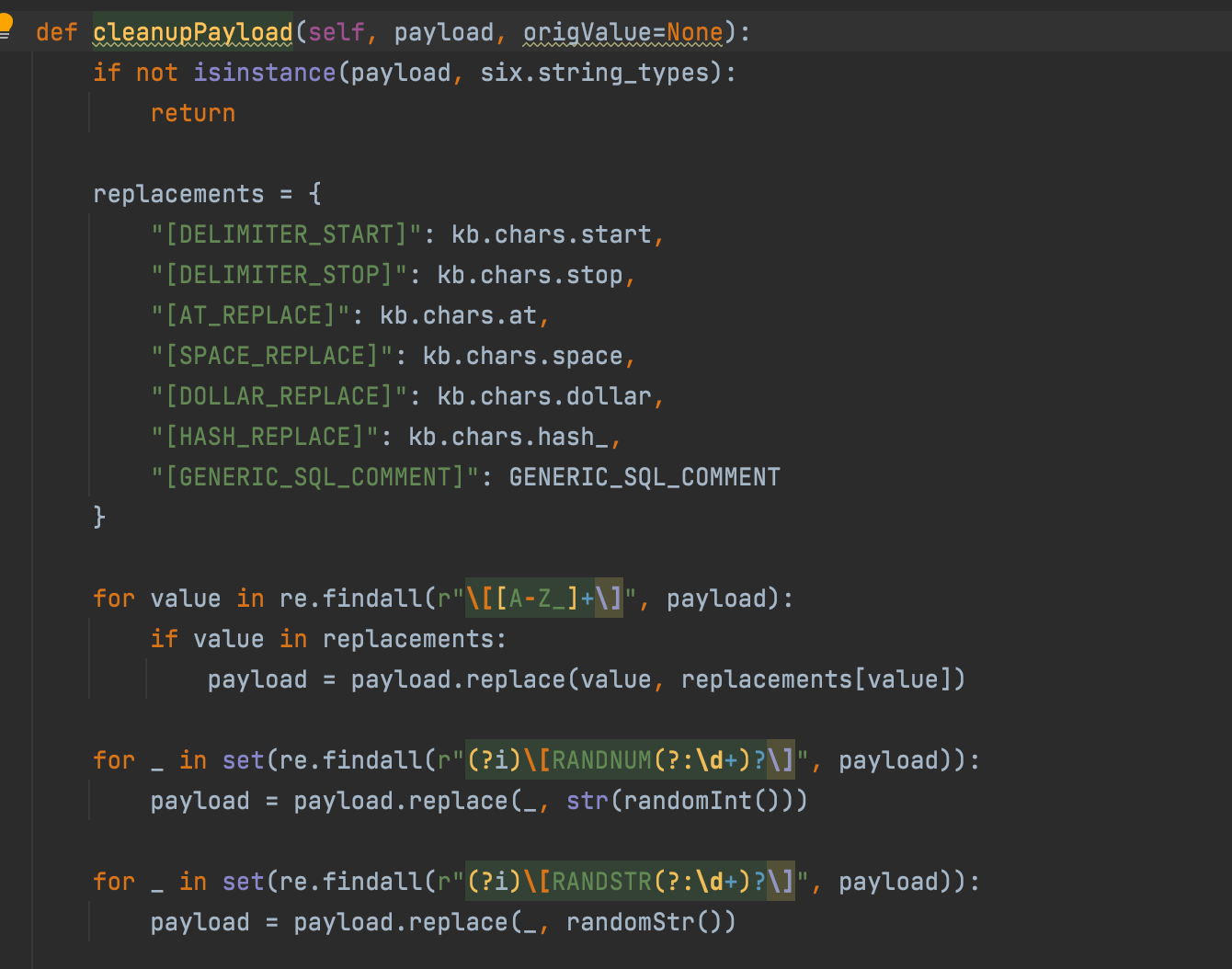This screenshot has height=969, width=1232.
Task: Click kb.chars.hash_ value
Action: tap(508, 438)
